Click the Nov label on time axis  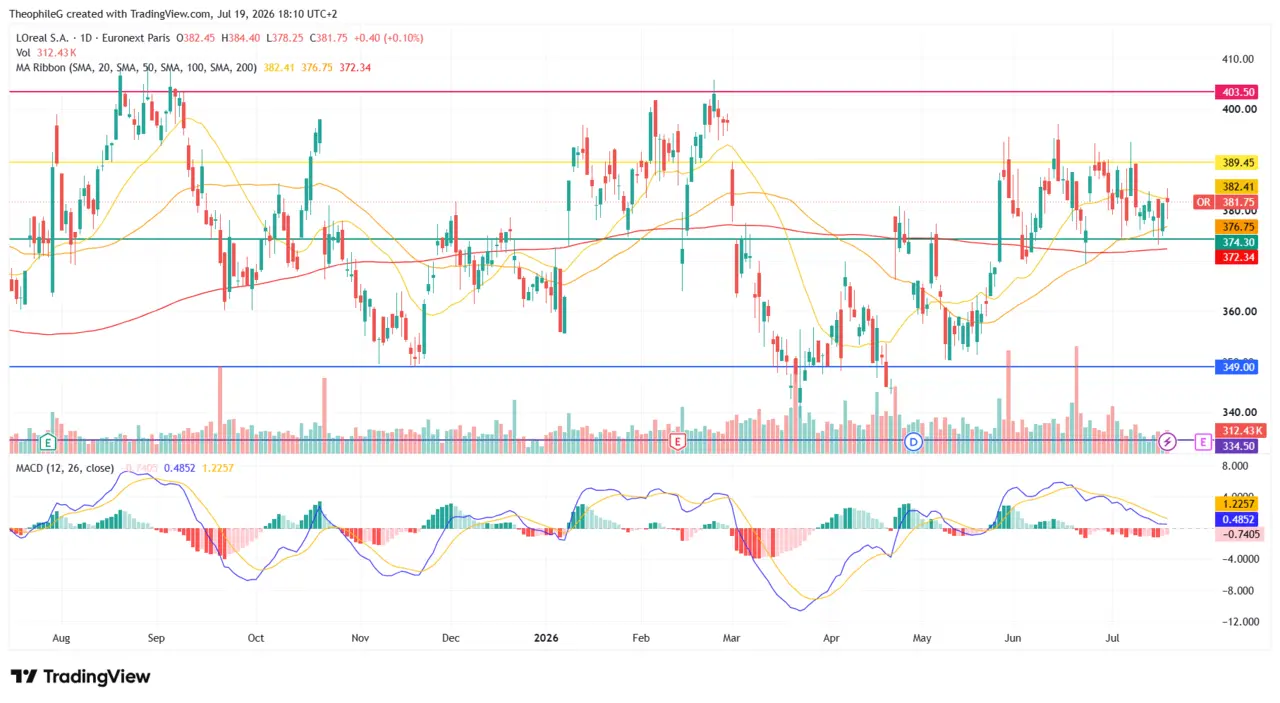pos(361,637)
